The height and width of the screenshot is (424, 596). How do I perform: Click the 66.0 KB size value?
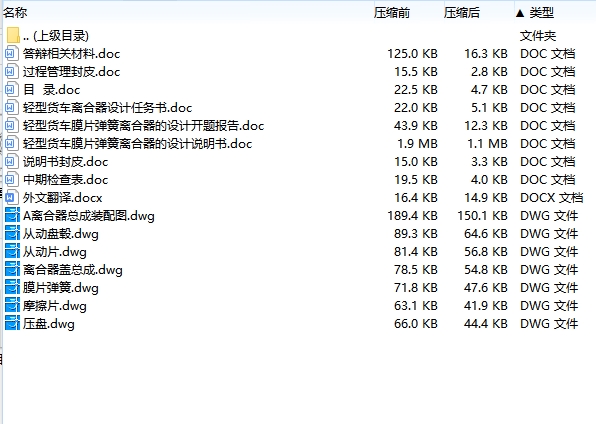click(x=416, y=324)
